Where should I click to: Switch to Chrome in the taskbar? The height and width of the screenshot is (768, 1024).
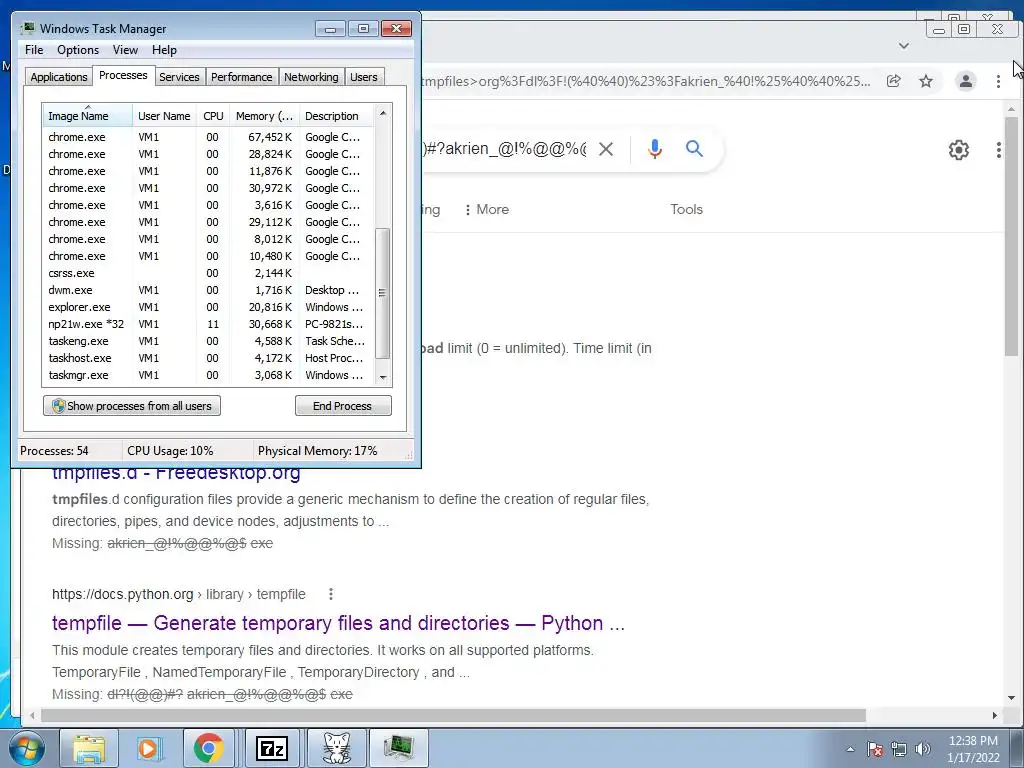tap(209, 748)
